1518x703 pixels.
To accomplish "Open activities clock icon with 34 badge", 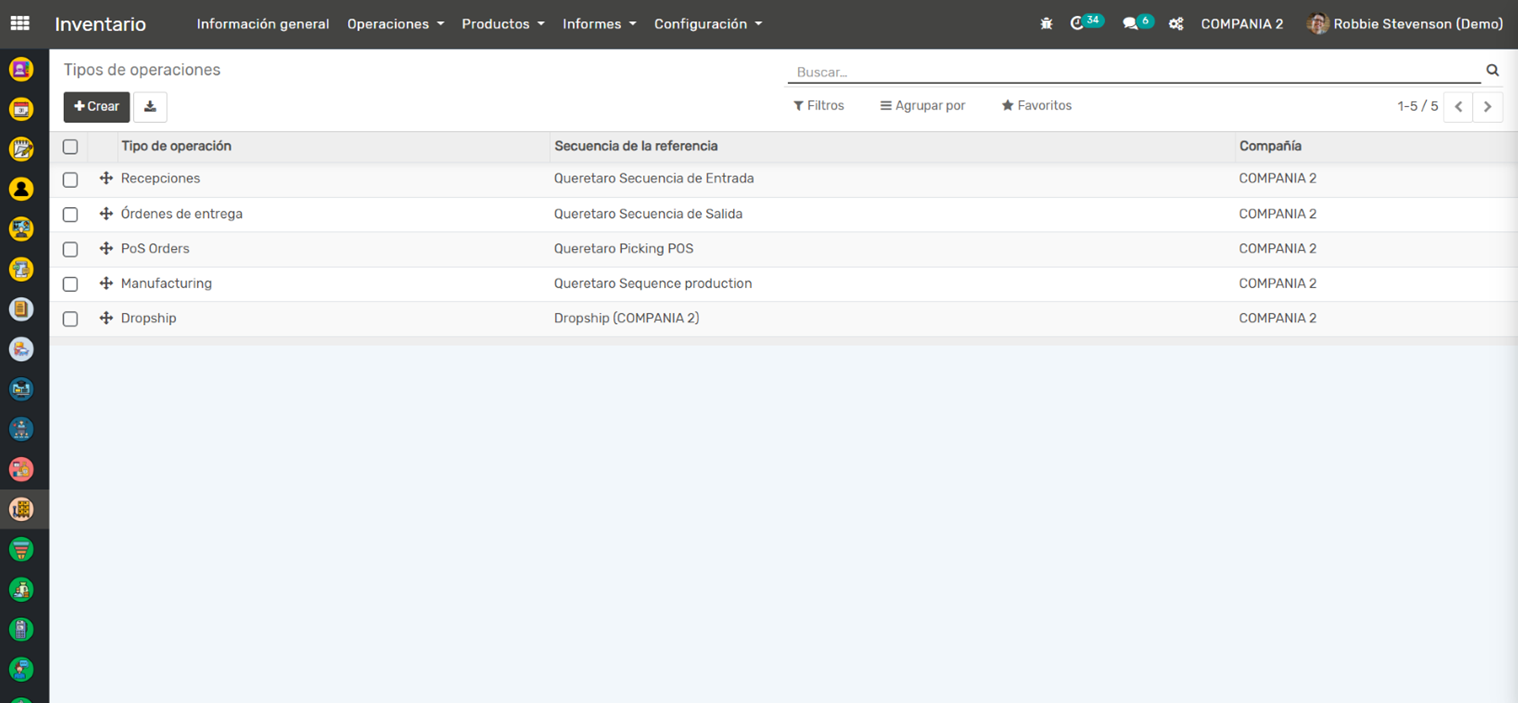I will click(x=1078, y=24).
